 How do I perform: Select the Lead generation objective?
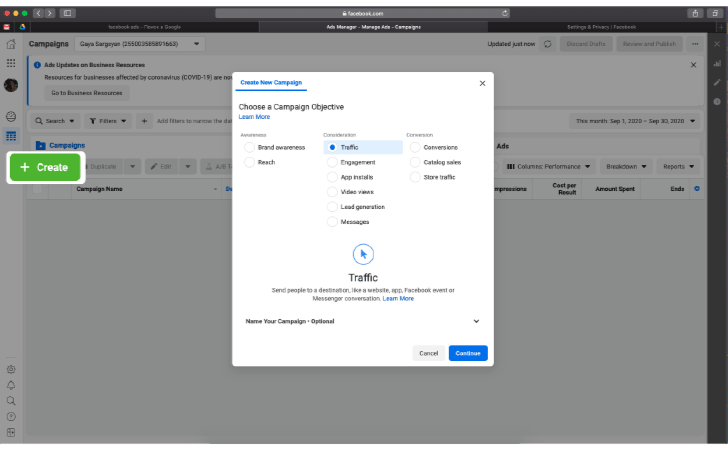click(x=332, y=207)
